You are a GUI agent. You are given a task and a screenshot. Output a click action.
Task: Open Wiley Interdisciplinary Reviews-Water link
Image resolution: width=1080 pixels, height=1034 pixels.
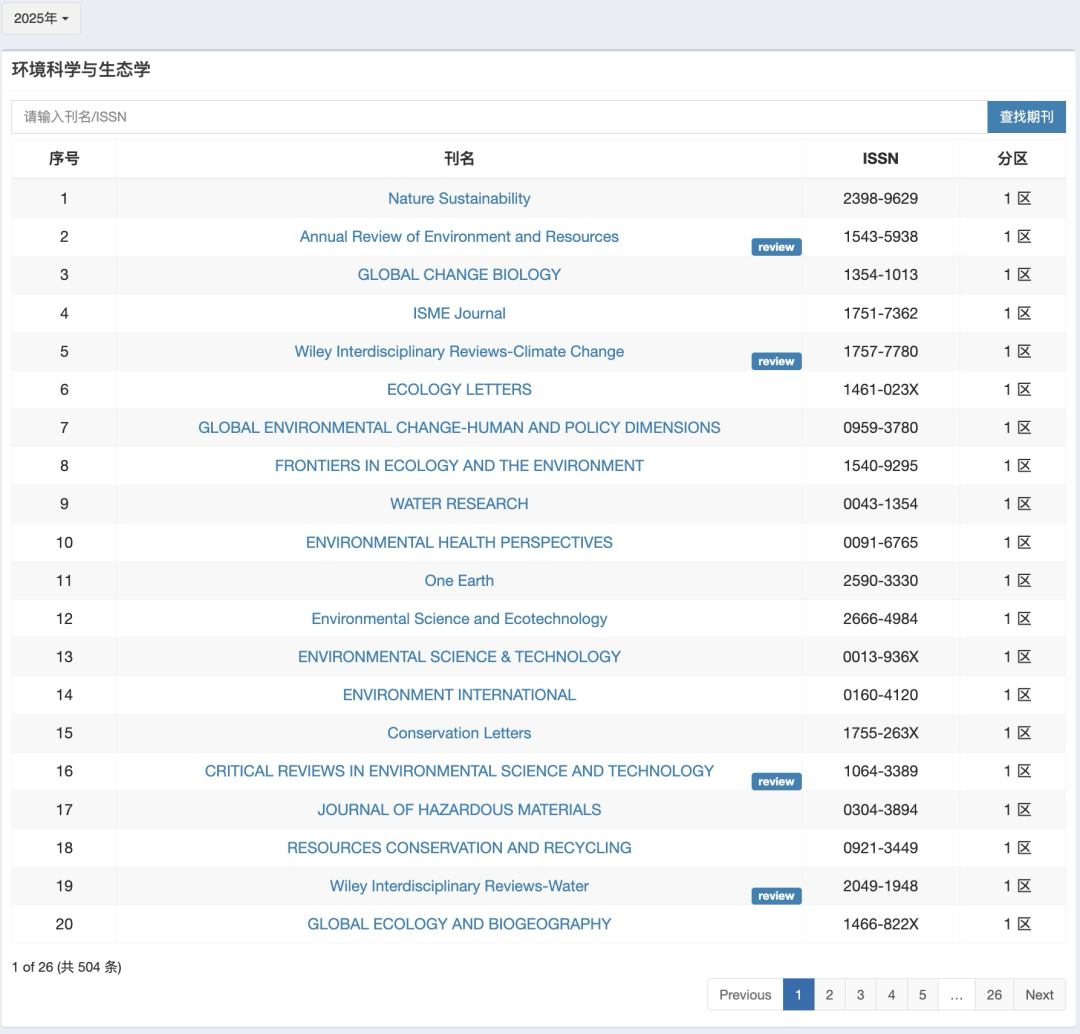tap(459, 886)
